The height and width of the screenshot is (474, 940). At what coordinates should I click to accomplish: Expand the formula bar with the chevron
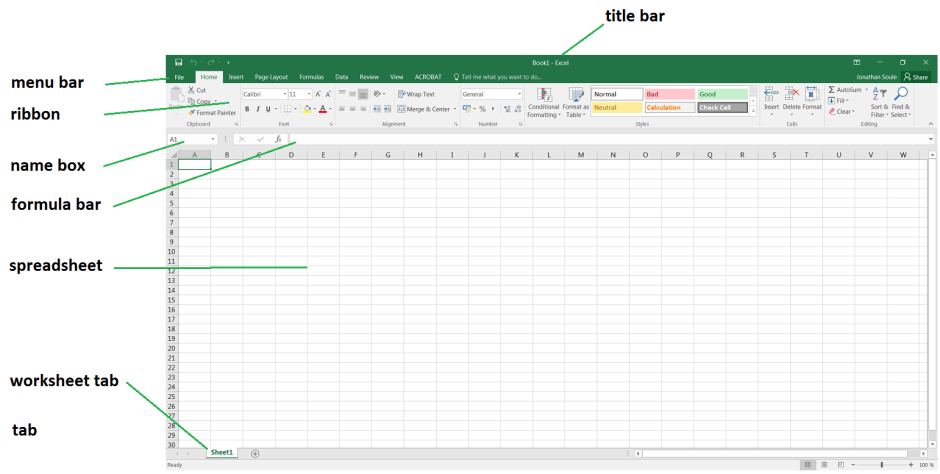pyautogui.click(x=931, y=139)
